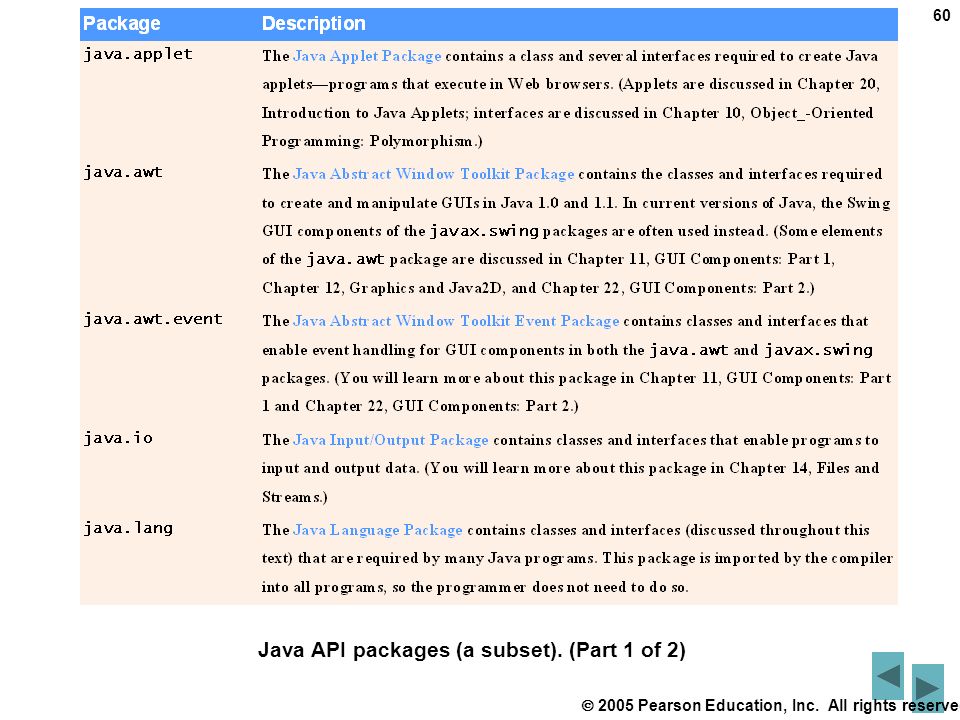Open the Java Abstract Window Toolkit Package link

(433, 174)
